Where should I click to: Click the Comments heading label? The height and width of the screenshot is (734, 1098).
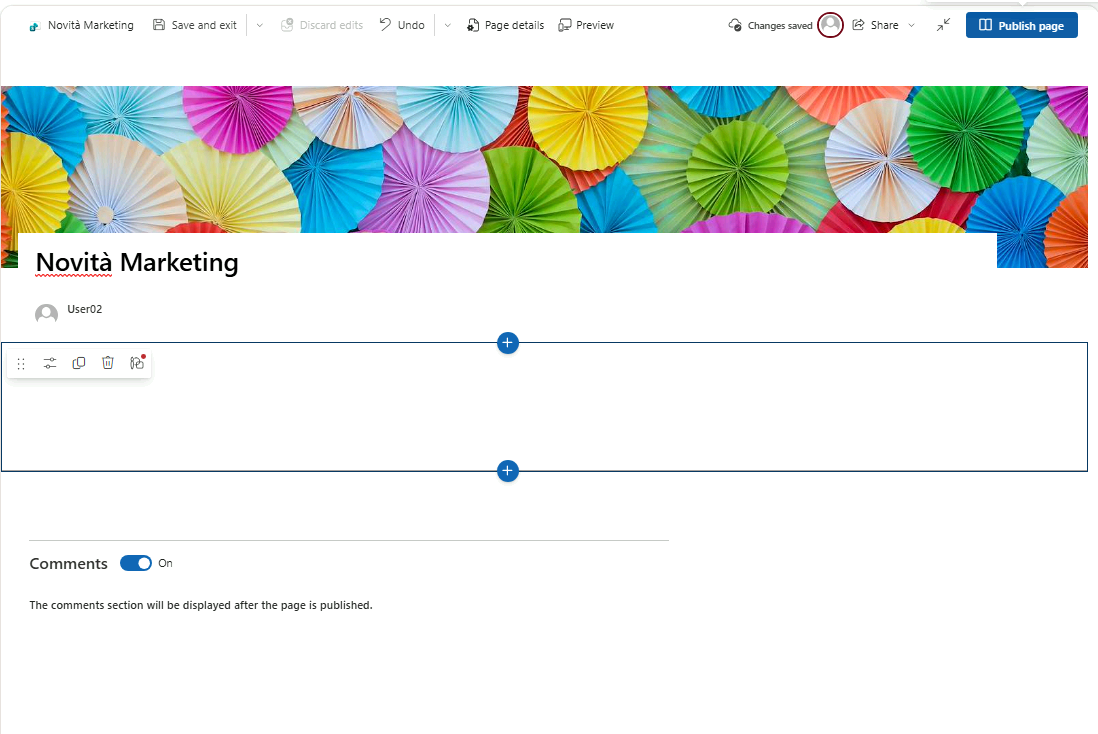tap(69, 564)
